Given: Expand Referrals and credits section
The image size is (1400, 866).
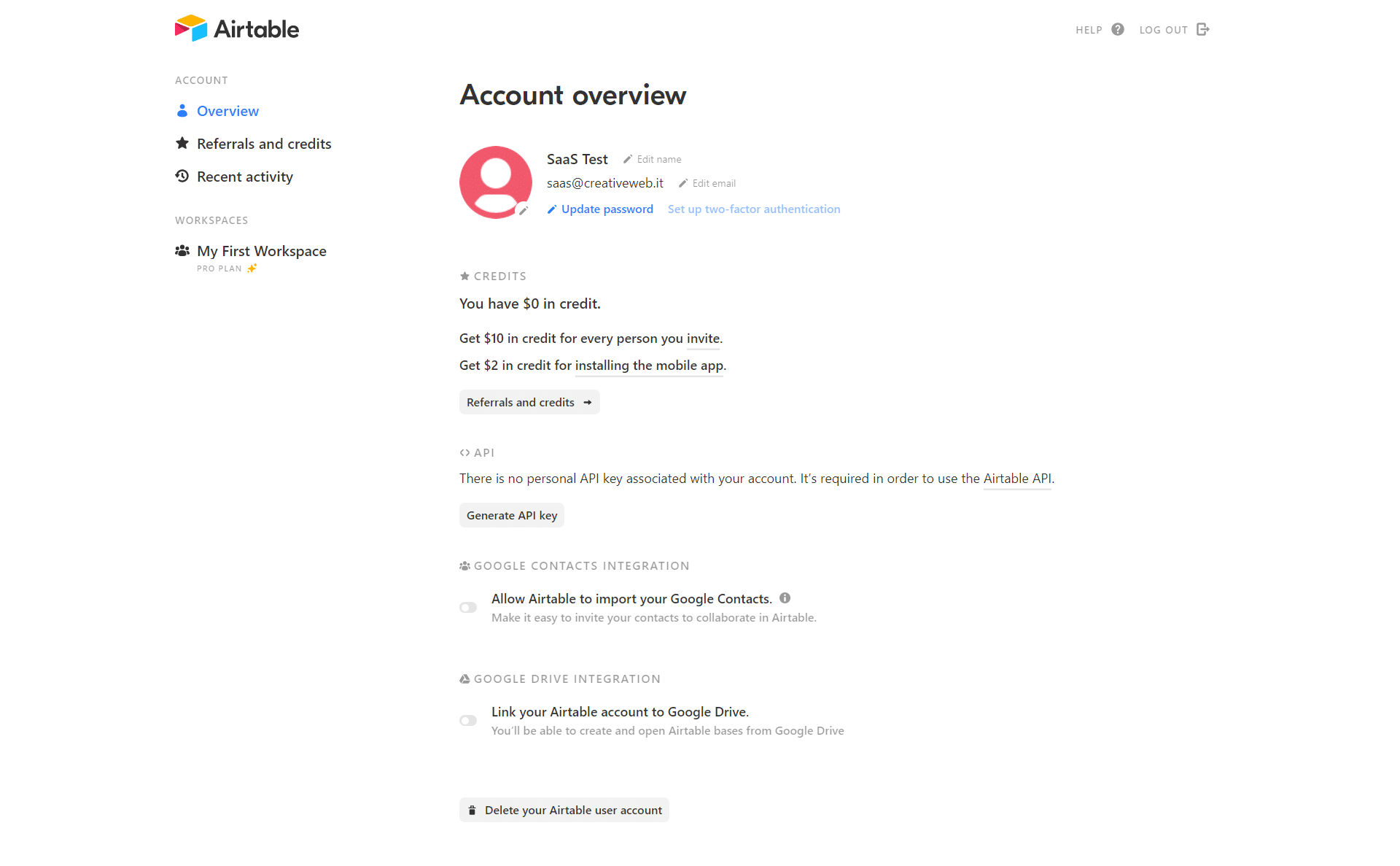Looking at the screenshot, I should point(529,402).
